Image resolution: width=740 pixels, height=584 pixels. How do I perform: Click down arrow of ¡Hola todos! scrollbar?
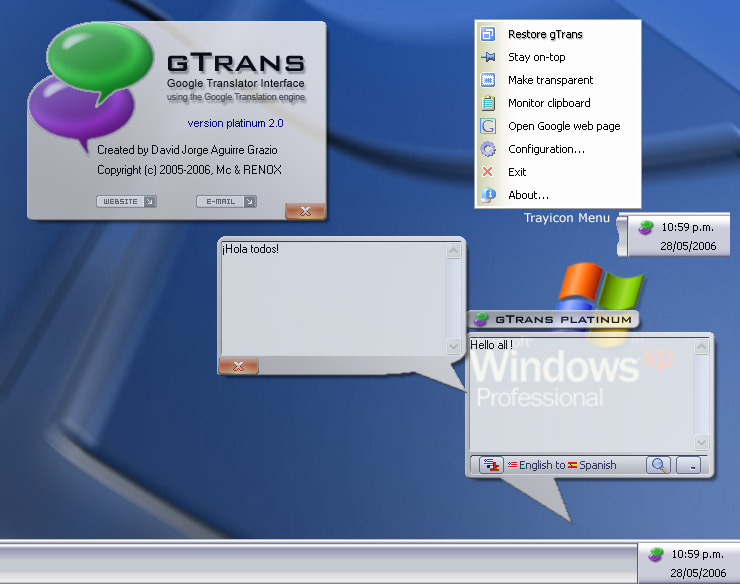click(454, 347)
